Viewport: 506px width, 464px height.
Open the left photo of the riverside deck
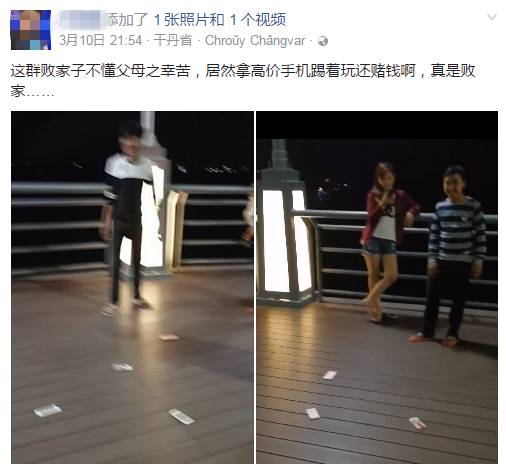coord(132,287)
